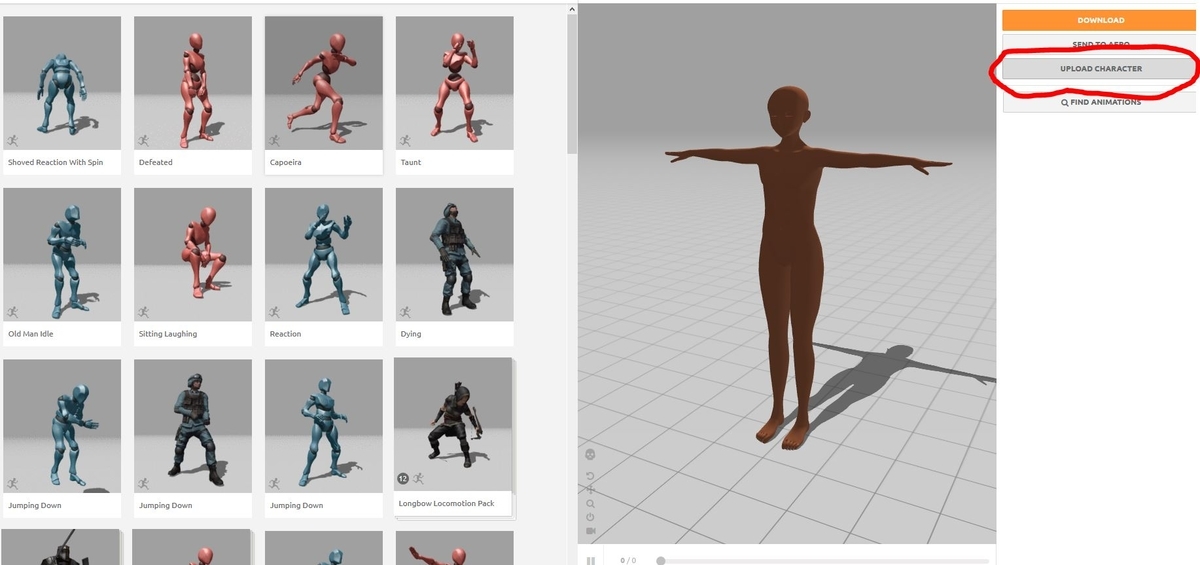Click the reset camera power-style icon
This screenshot has height=565, width=1200.
tap(590, 517)
